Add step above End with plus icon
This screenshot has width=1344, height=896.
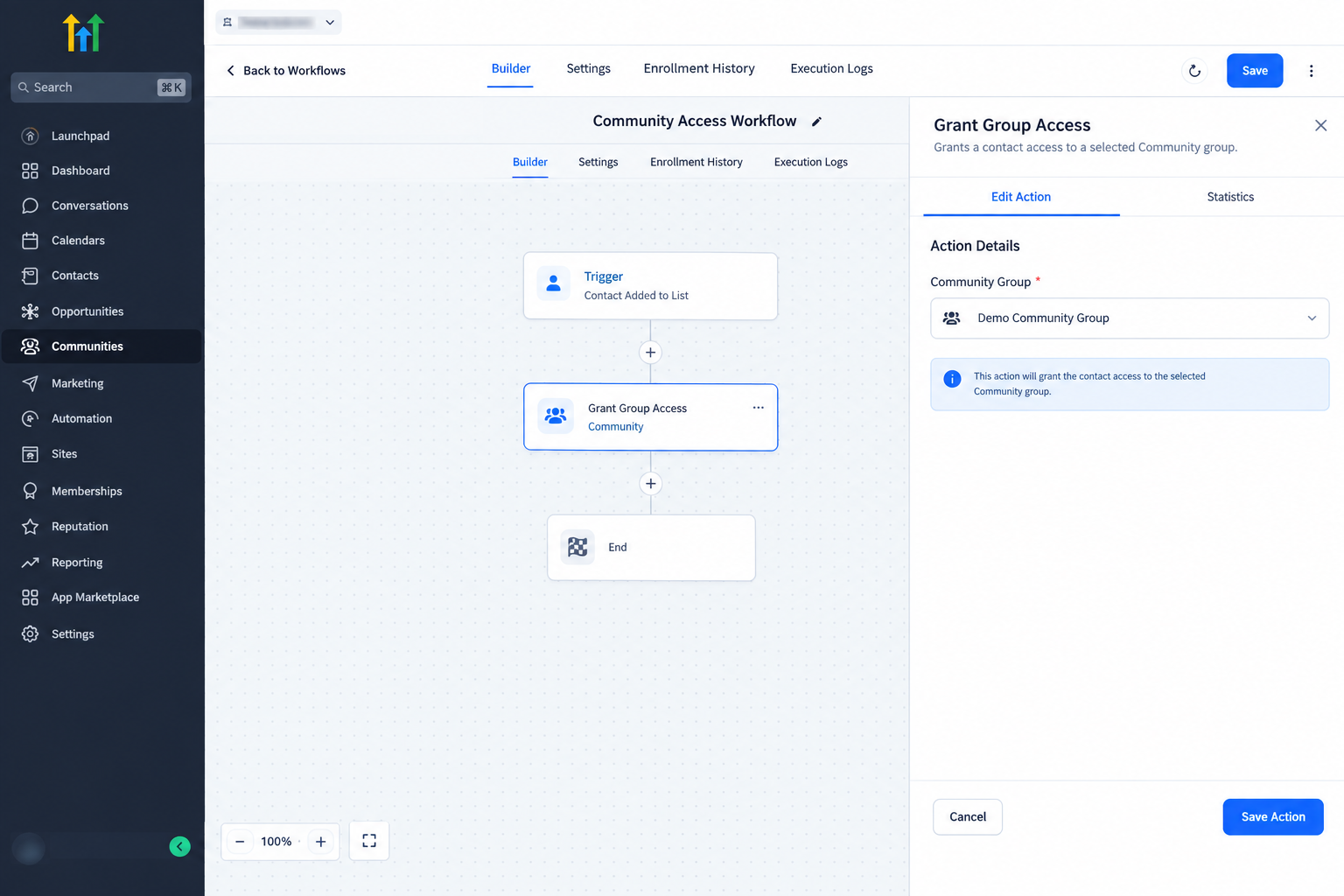tap(650, 484)
